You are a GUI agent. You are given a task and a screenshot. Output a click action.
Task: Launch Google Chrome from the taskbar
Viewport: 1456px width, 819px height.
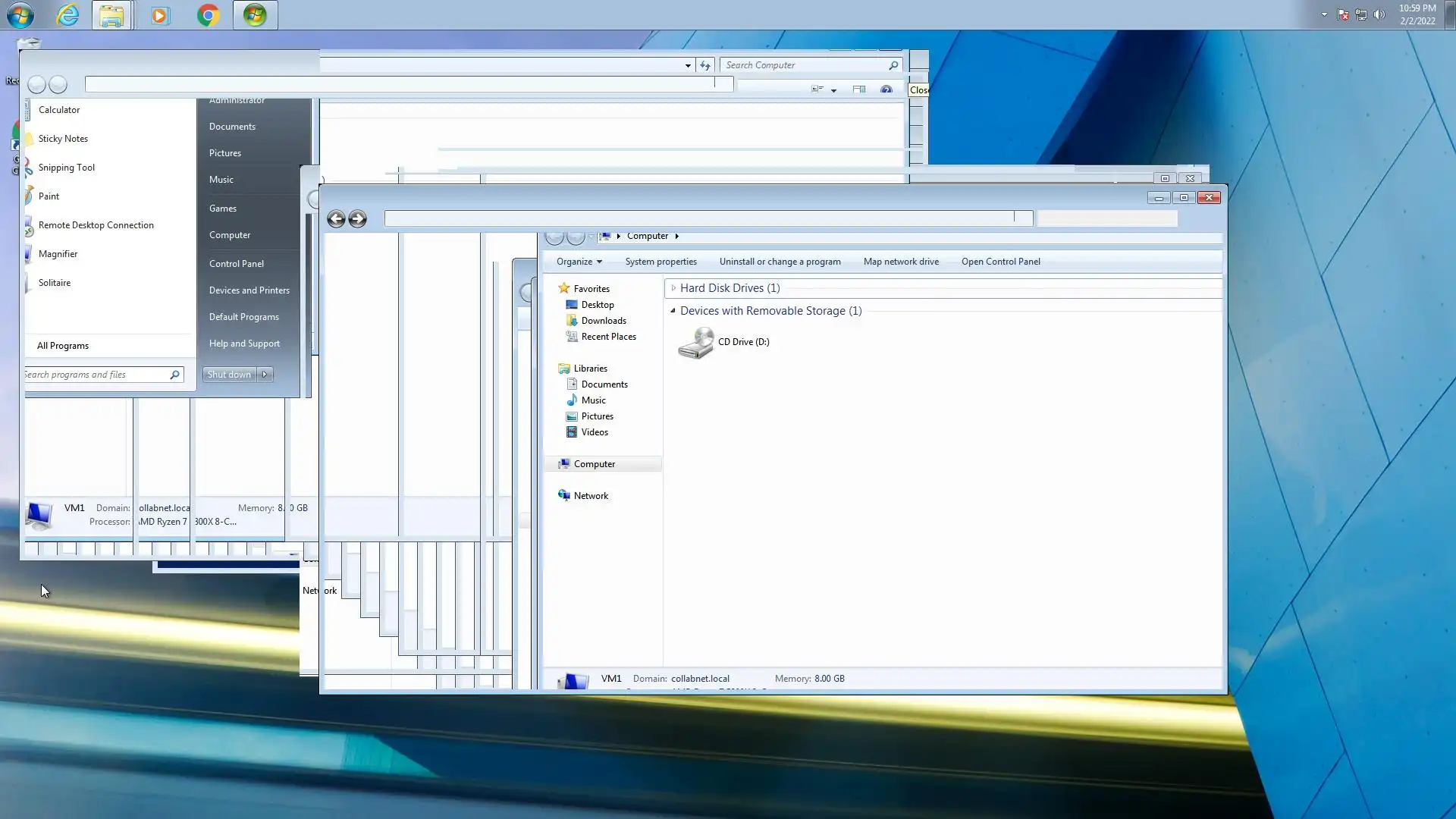click(208, 15)
